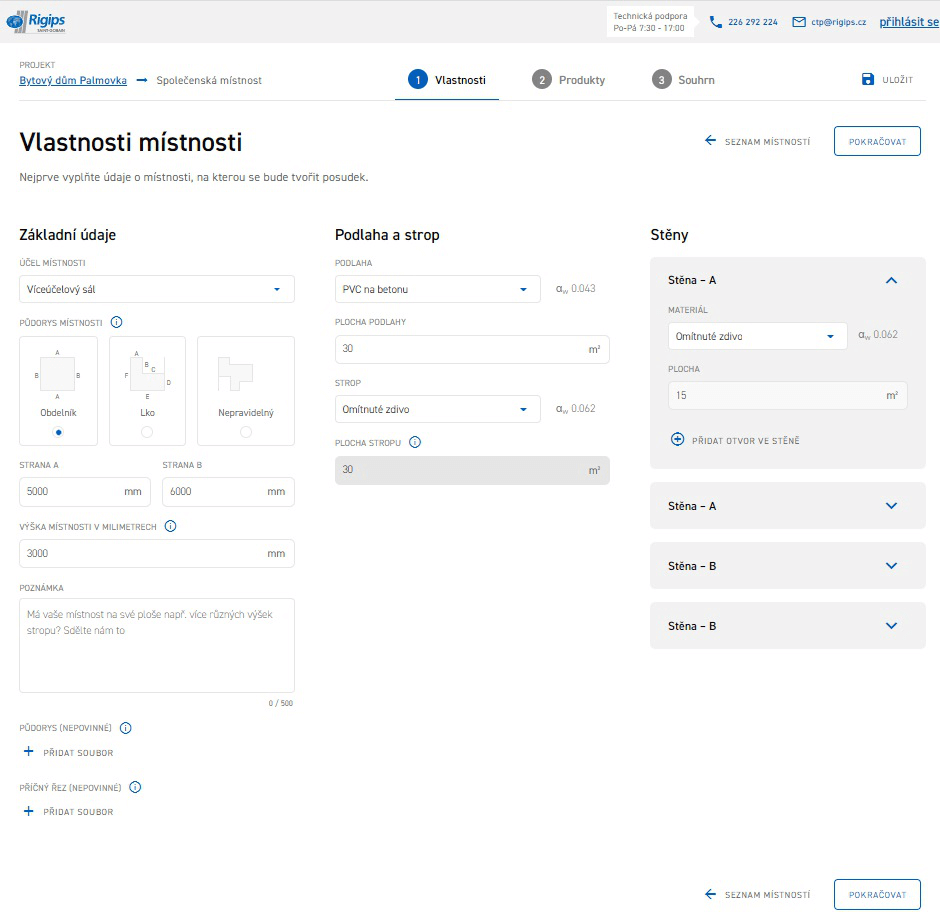
Task: Open the Účel místnosti dropdown
Action: (157, 289)
